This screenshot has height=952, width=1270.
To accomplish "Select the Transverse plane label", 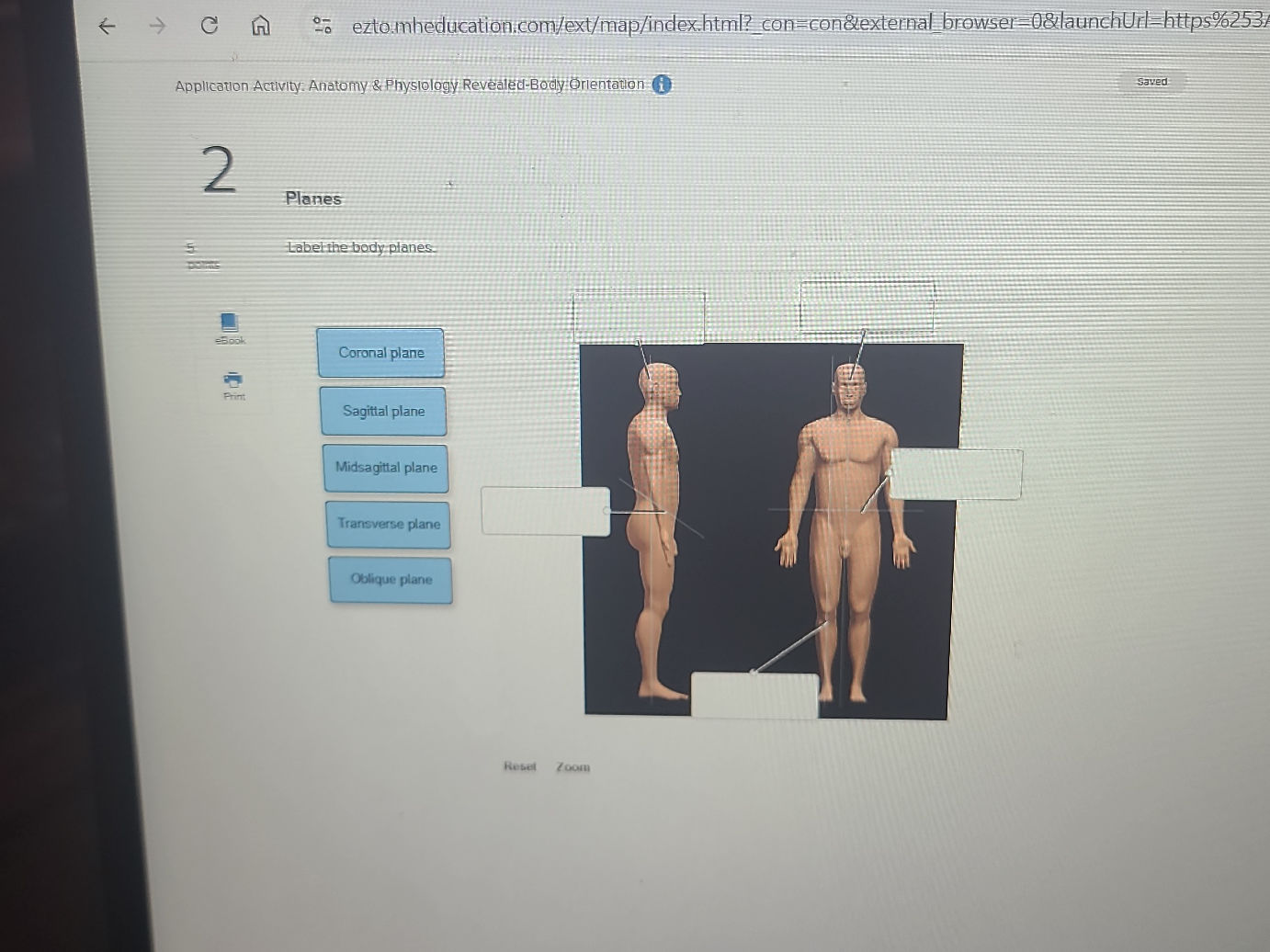I will (x=388, y=524).
